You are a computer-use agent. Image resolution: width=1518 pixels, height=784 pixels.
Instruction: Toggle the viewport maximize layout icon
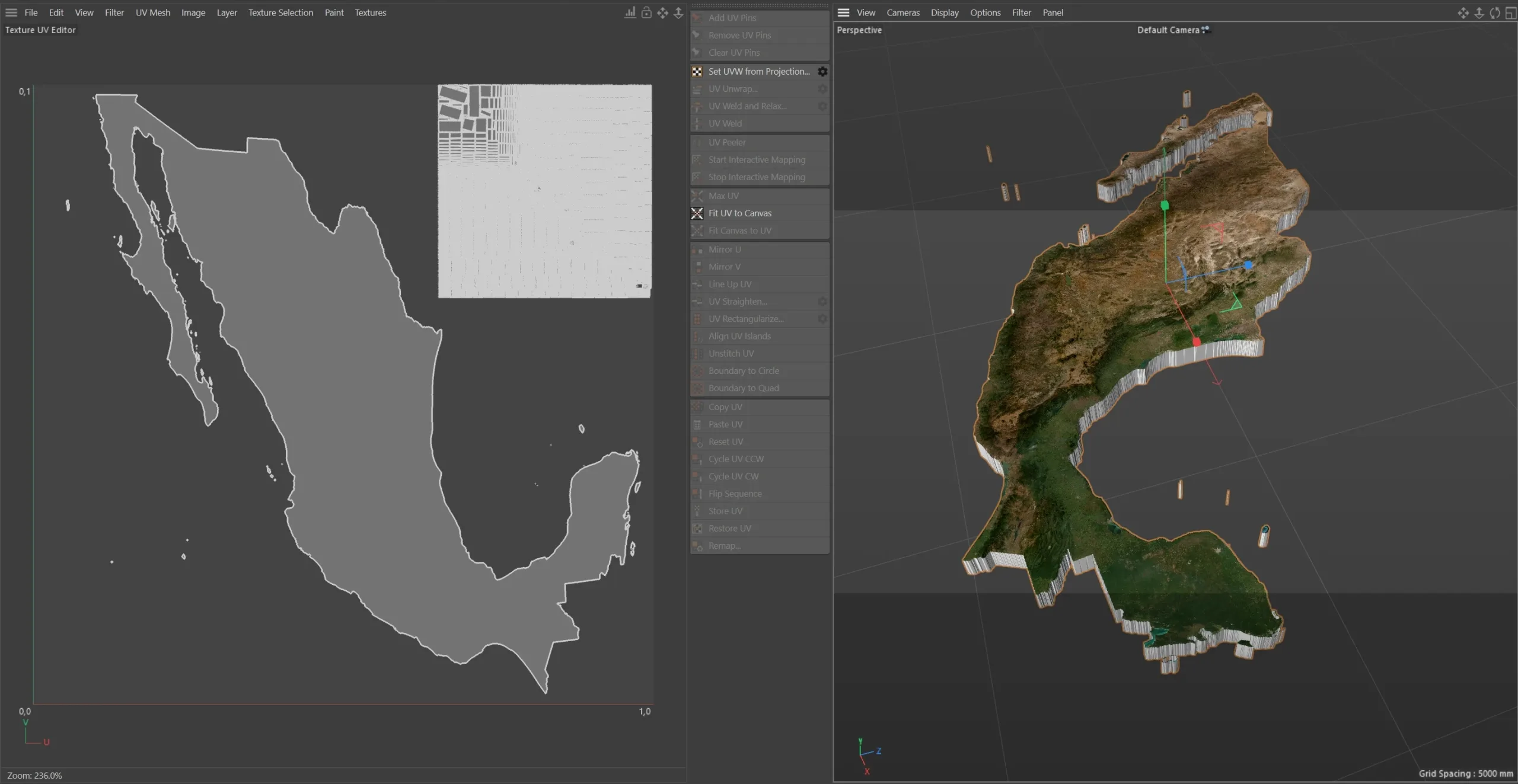pos(1510,12)
